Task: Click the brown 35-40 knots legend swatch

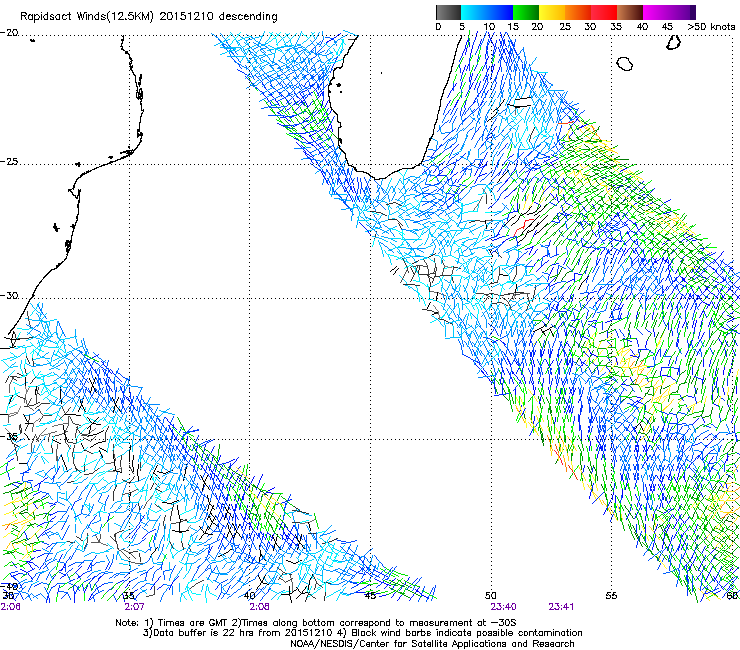Action: (x=630, y=12)
